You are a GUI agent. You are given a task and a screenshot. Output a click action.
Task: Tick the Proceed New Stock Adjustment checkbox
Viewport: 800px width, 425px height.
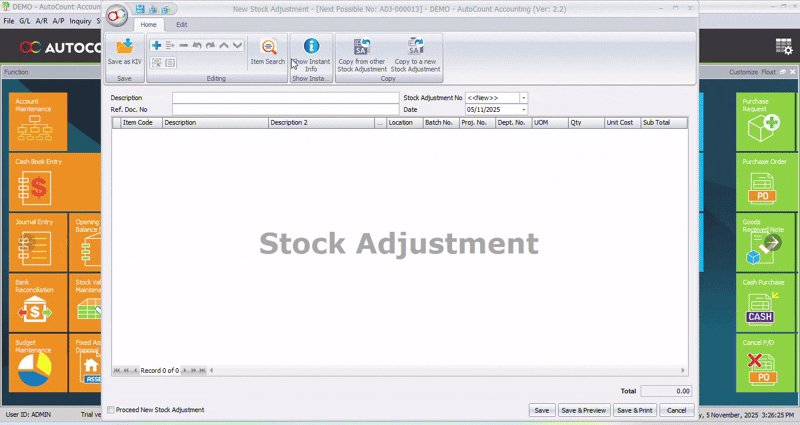point(111,410)
